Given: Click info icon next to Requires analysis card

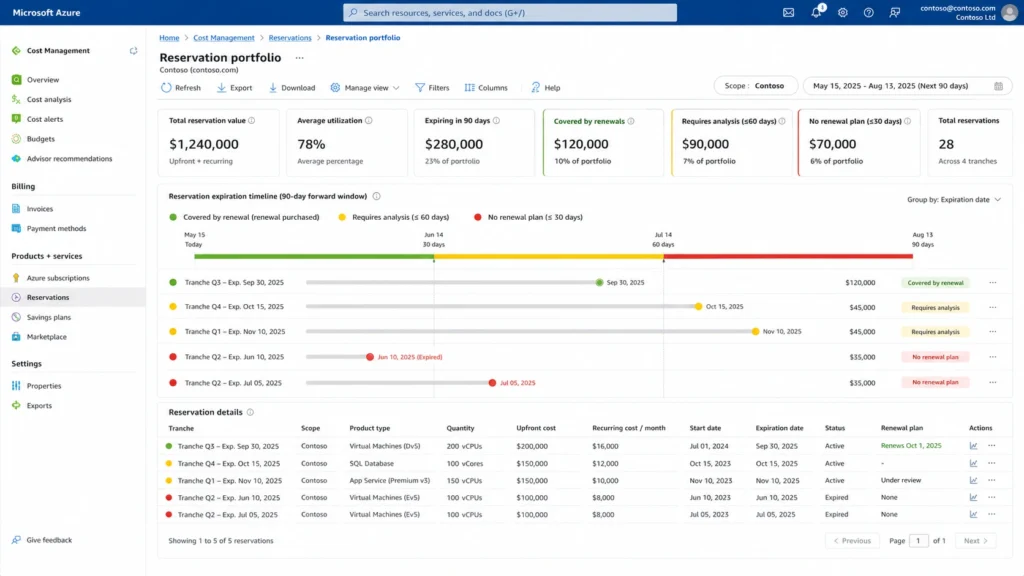Looking at the screenshot, I should [782, 121].
